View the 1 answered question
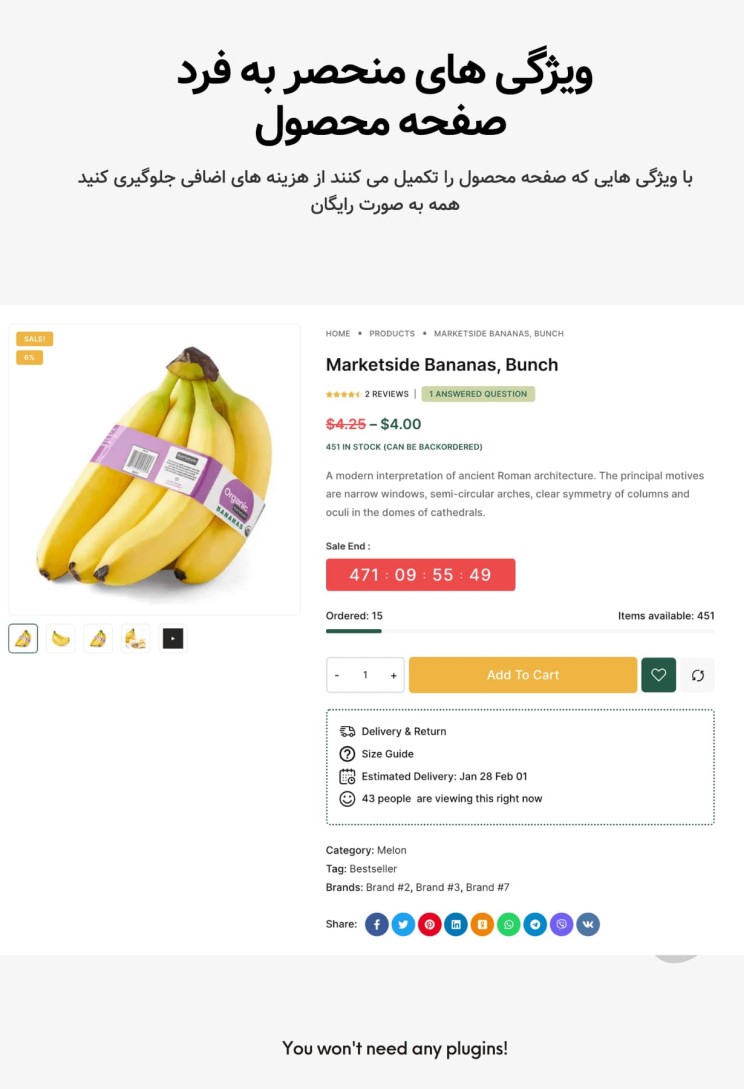The height and width of the screenshot is (1089, 744). click(x=479, y=394)
